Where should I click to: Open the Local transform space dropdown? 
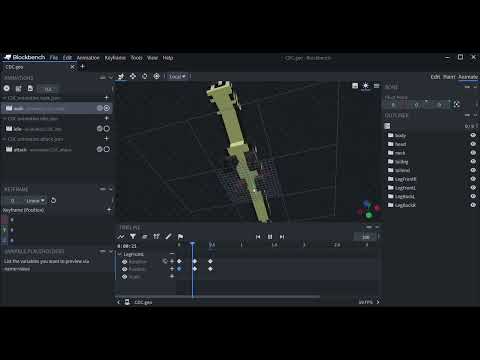[x=177, y=76]
